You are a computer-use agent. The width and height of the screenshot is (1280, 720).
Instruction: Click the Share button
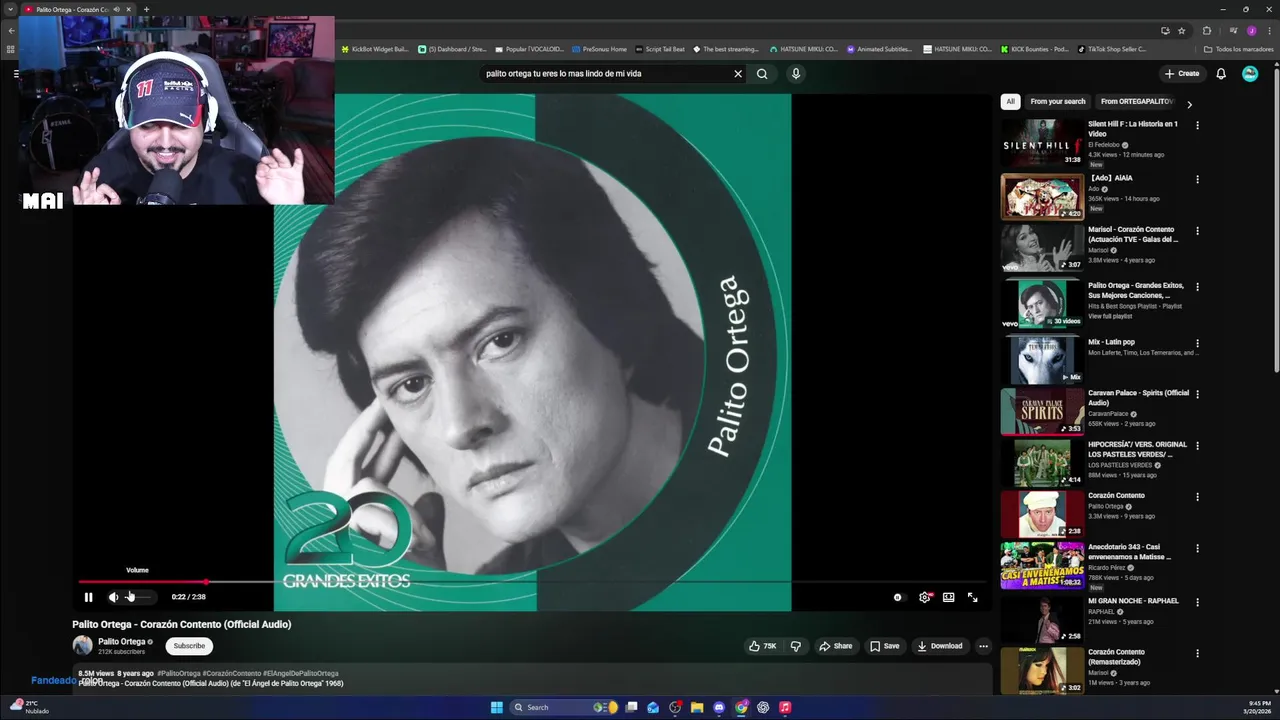click(x=836, y=646)
